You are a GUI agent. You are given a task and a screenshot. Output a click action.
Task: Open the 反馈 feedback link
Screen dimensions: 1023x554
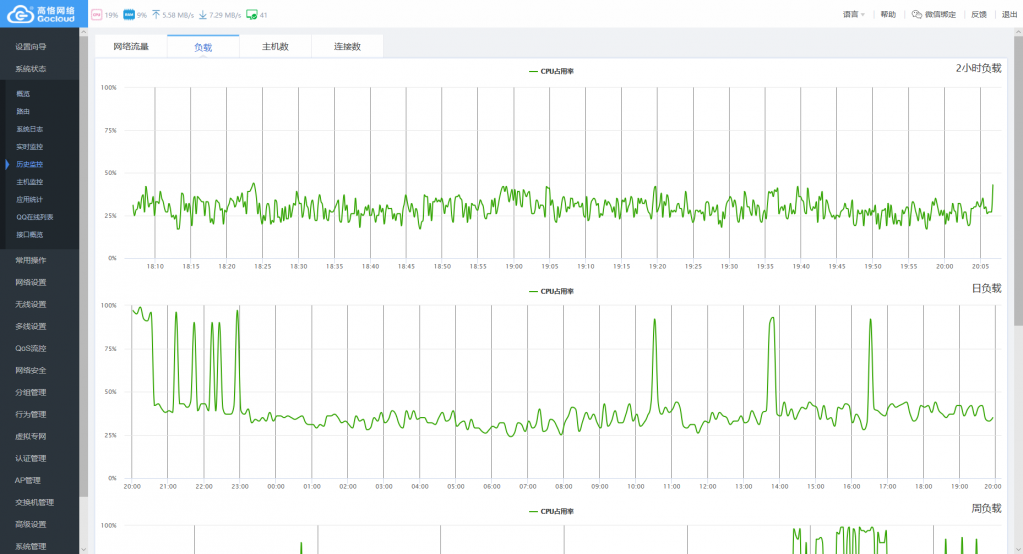click(x=979, y=14)
